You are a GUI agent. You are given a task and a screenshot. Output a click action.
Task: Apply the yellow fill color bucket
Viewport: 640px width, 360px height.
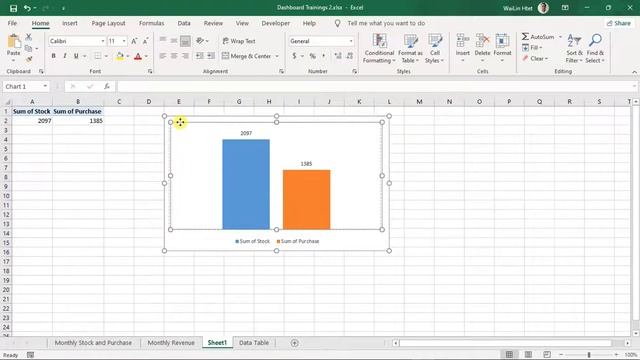coord(120,56)
